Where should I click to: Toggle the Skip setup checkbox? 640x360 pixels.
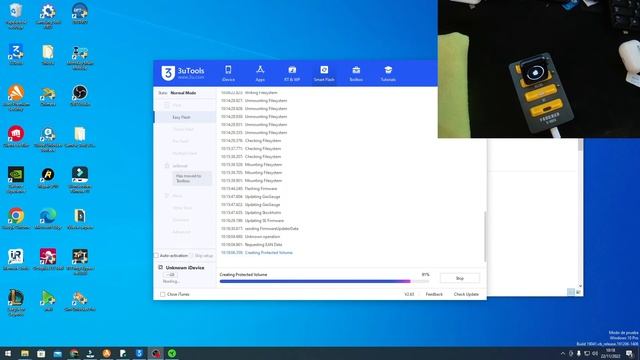click(x=191, y=256)
